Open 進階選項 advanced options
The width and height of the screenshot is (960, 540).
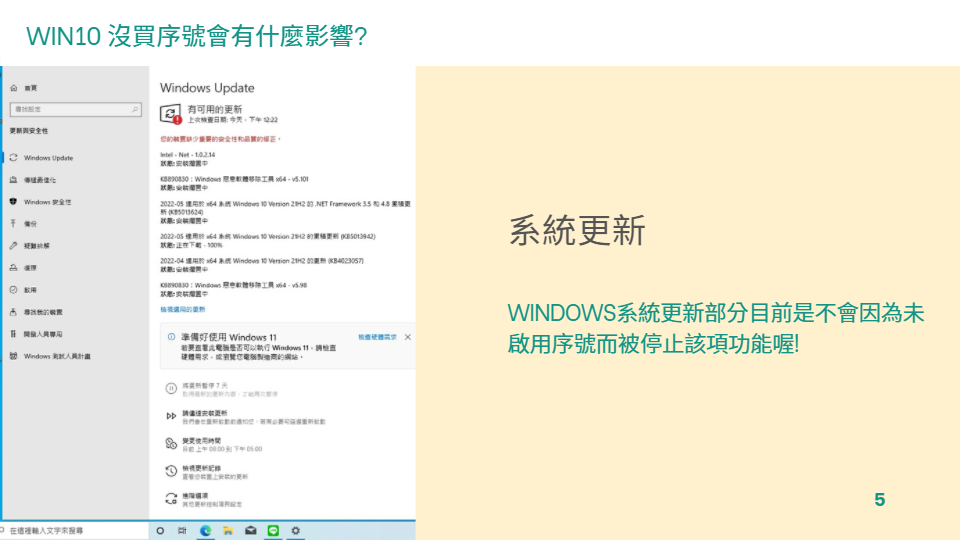click(203, 500)
